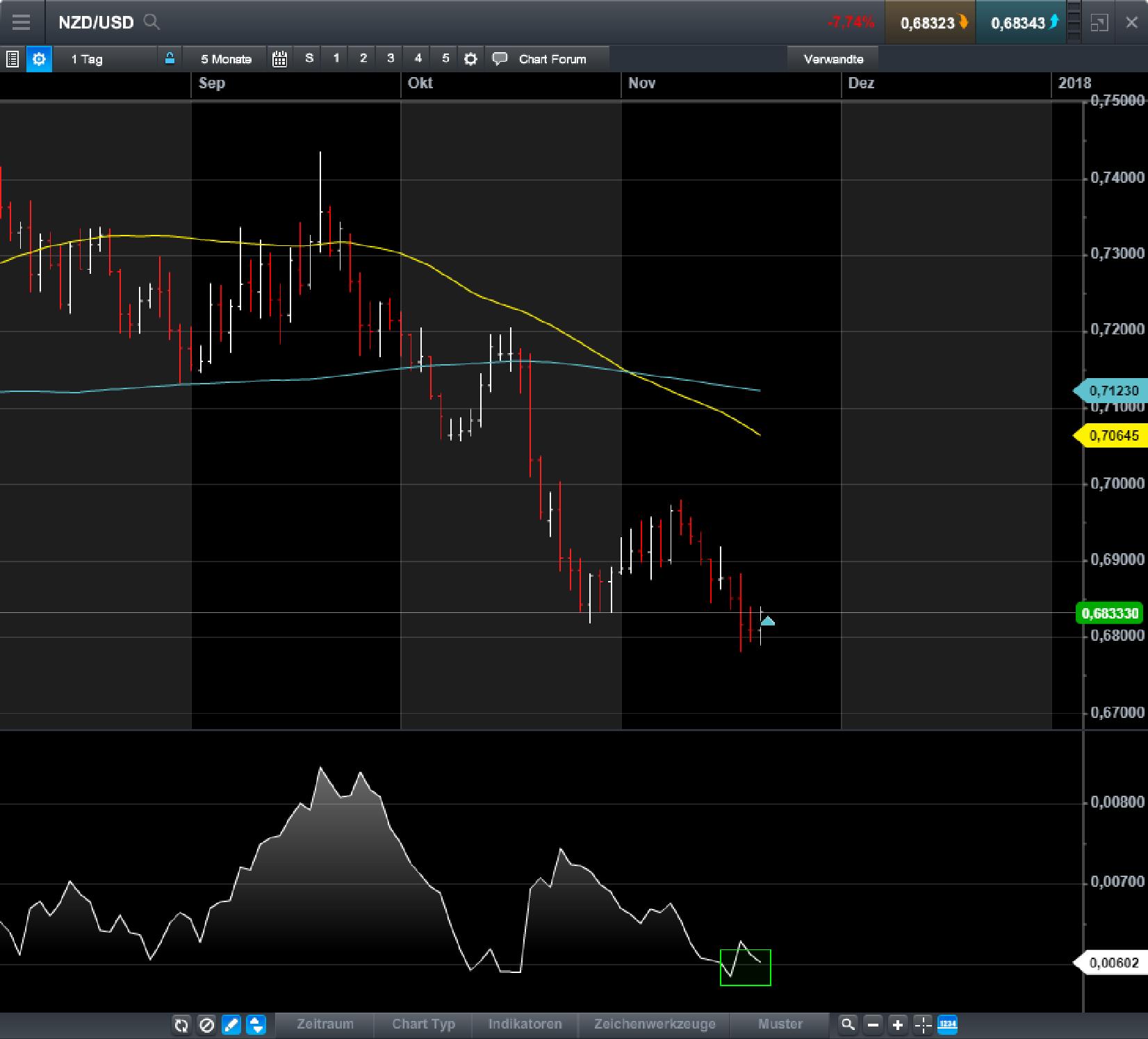
Task: Click the chart pop-out window icon
Action: pyautogui.click(x=1100, y=22)
